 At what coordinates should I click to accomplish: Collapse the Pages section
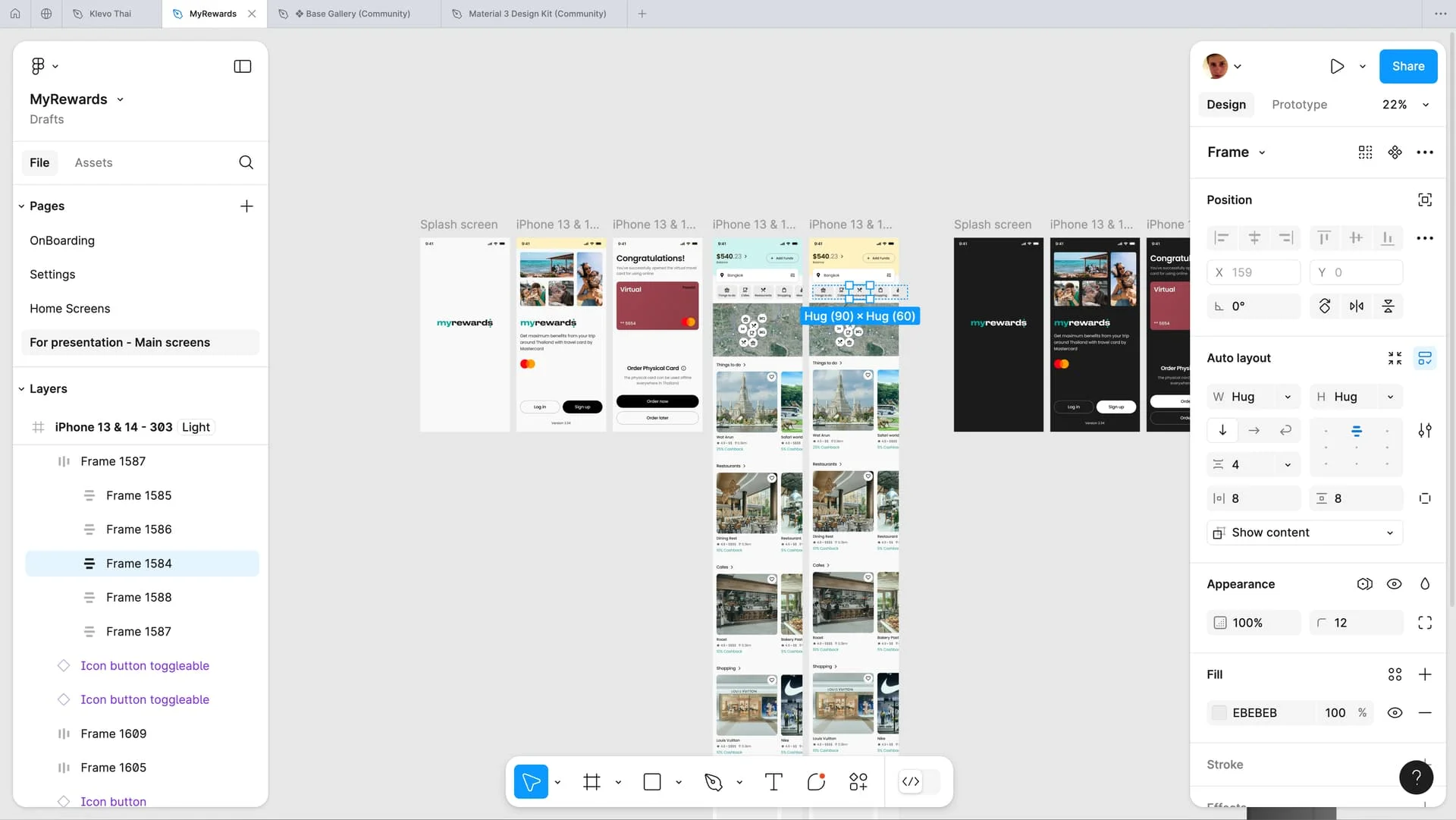click(21, 206)
